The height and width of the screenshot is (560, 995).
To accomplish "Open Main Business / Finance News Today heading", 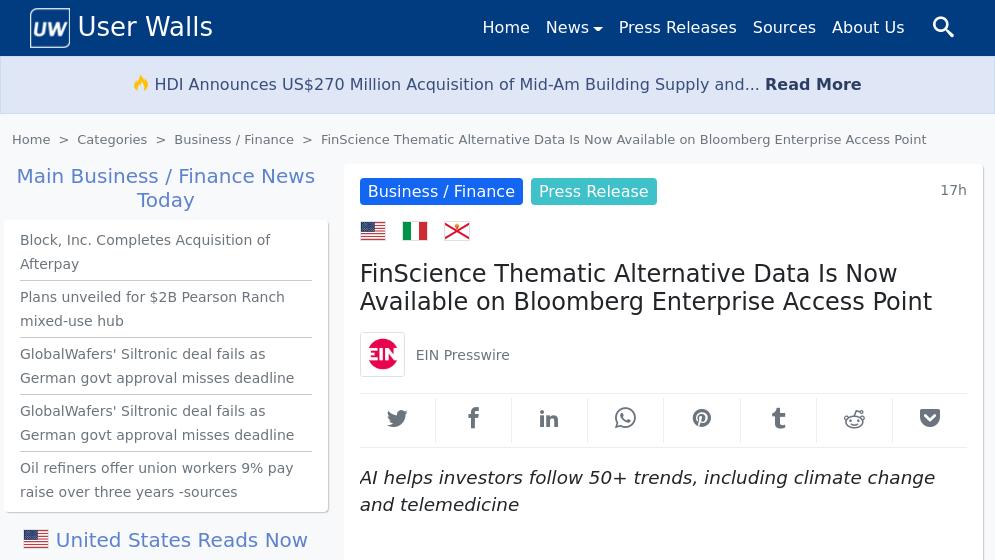I will point(166,188).
